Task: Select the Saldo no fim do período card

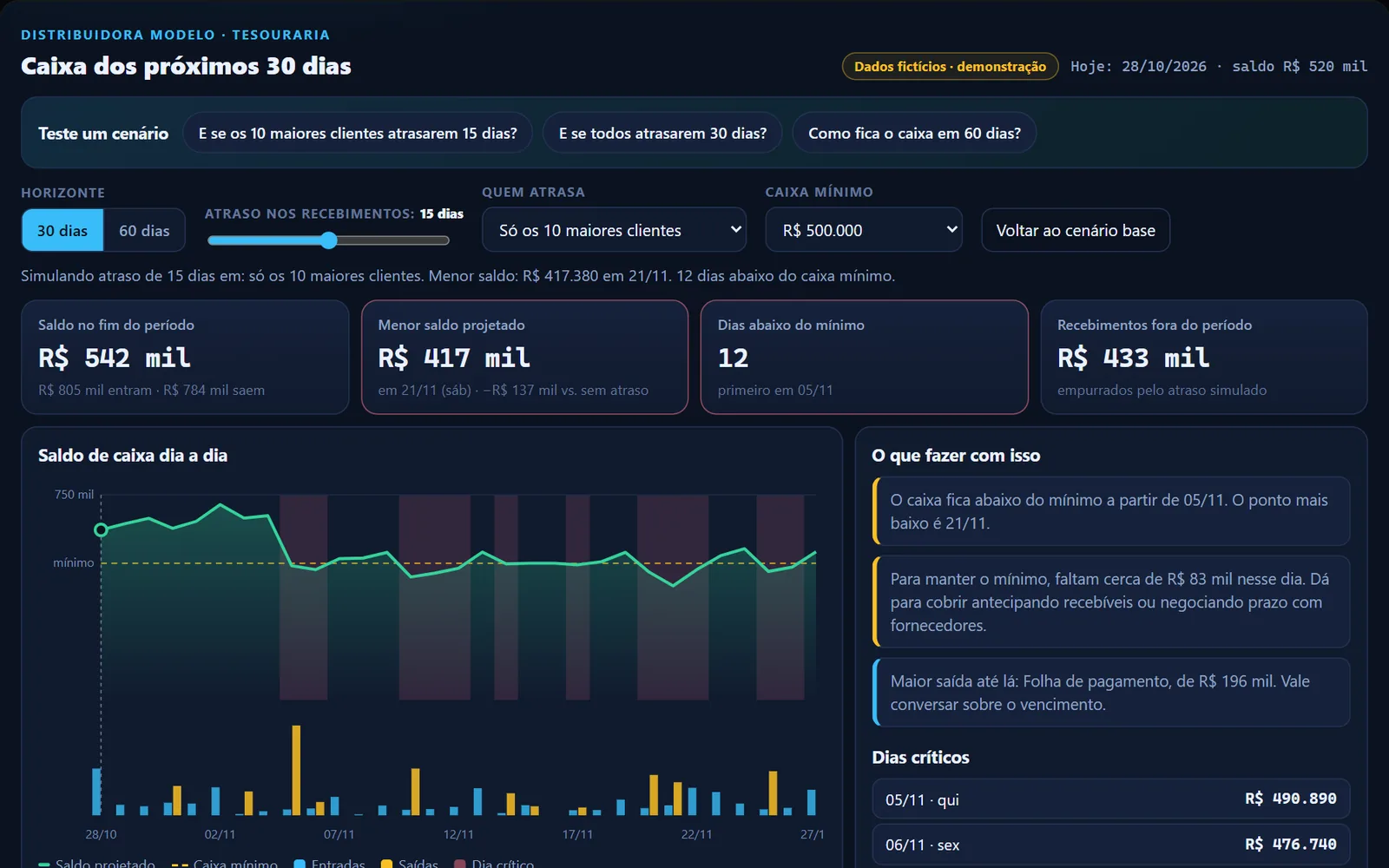Action: coord(185,357)
